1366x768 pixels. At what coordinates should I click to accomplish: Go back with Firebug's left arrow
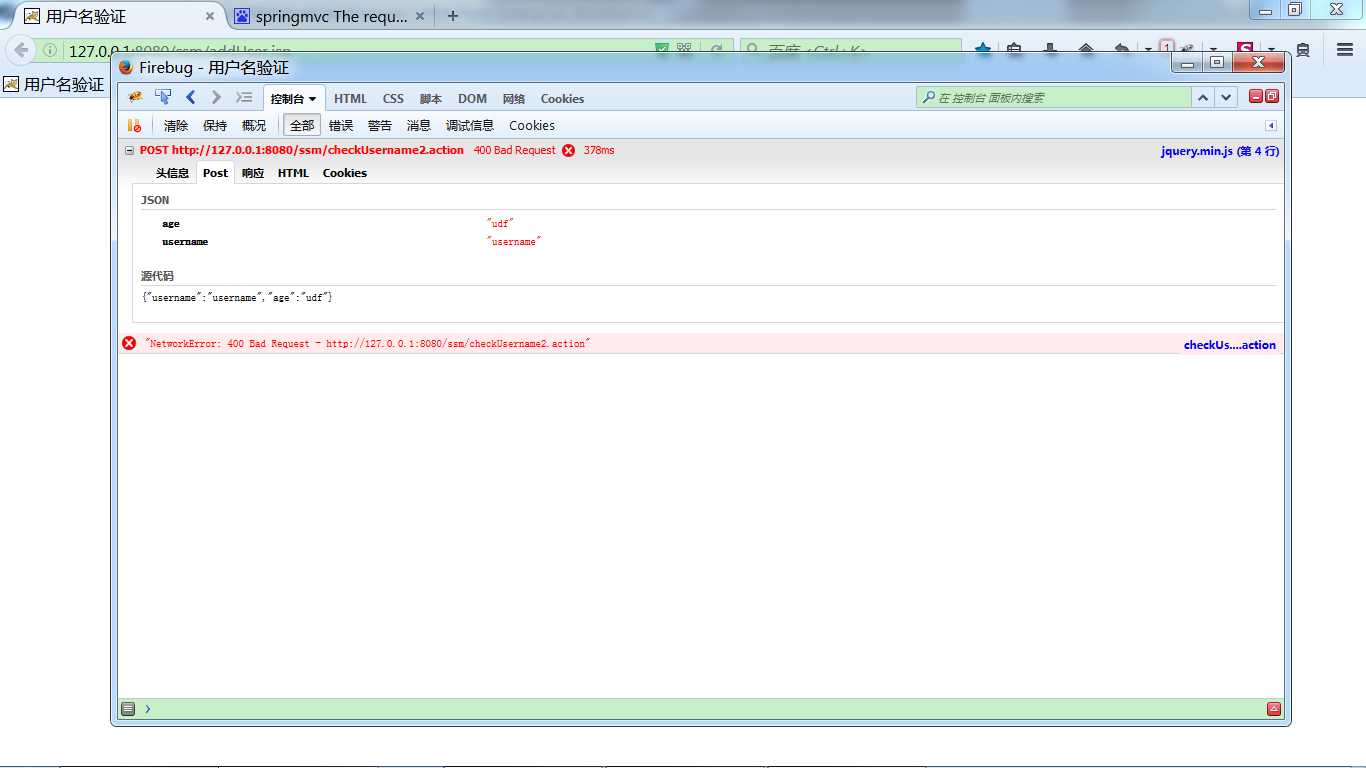(190, 97)
